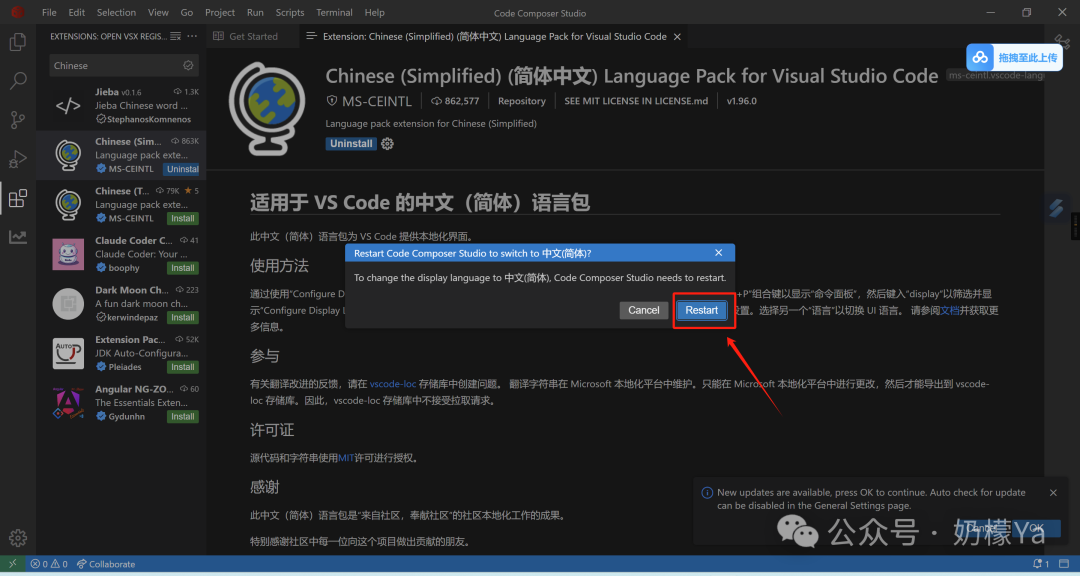Open the Terminal menu

[334, 12]
